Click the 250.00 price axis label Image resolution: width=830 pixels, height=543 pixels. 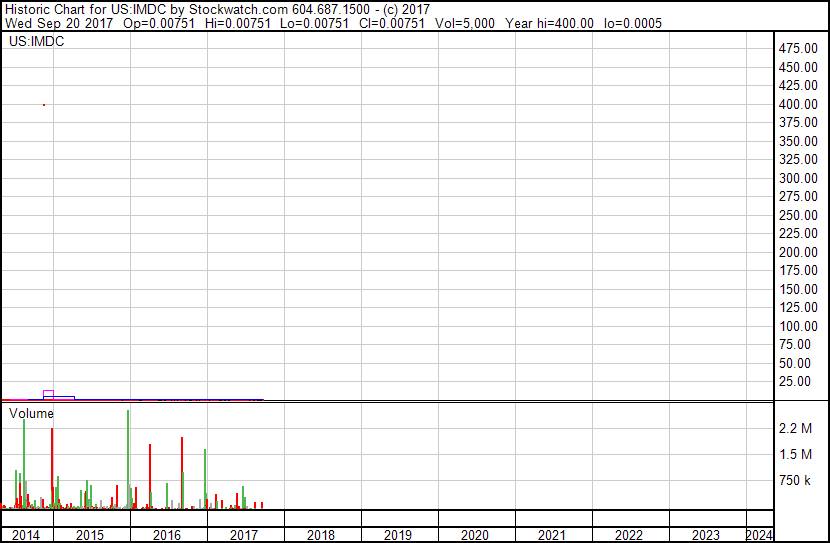[800, 215]
